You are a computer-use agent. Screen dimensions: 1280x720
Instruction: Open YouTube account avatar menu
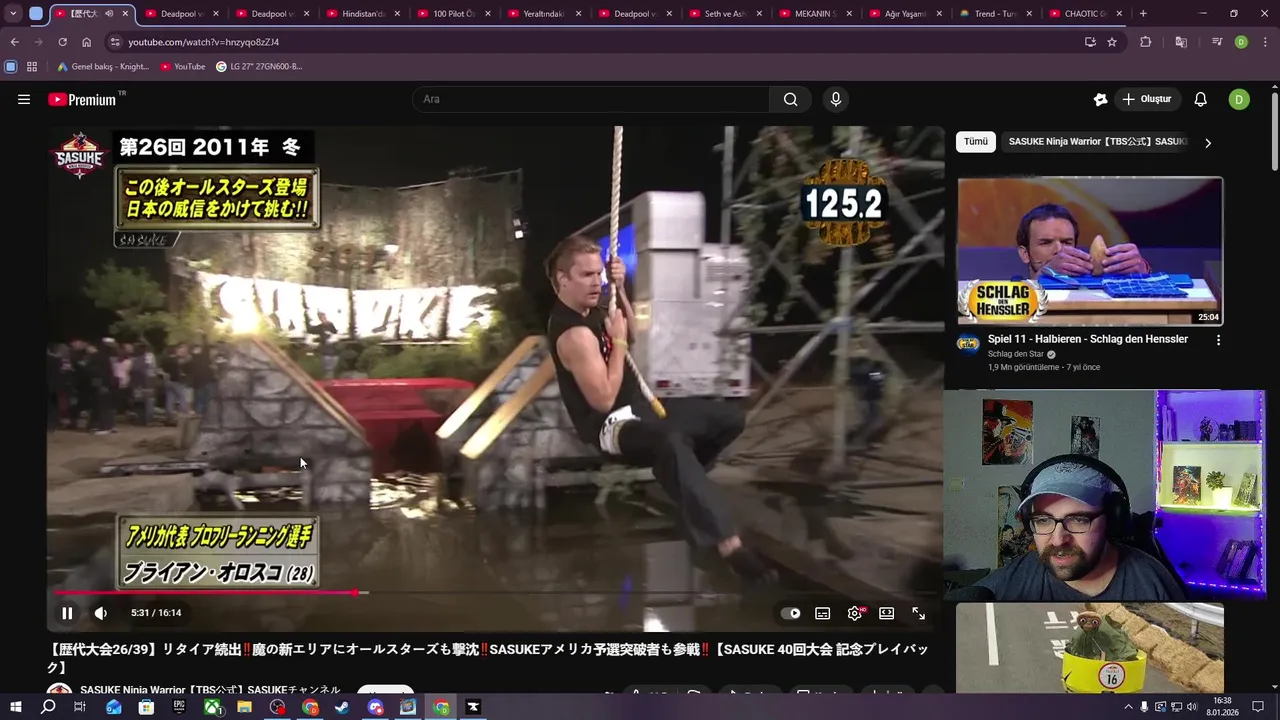(1239, 99)
